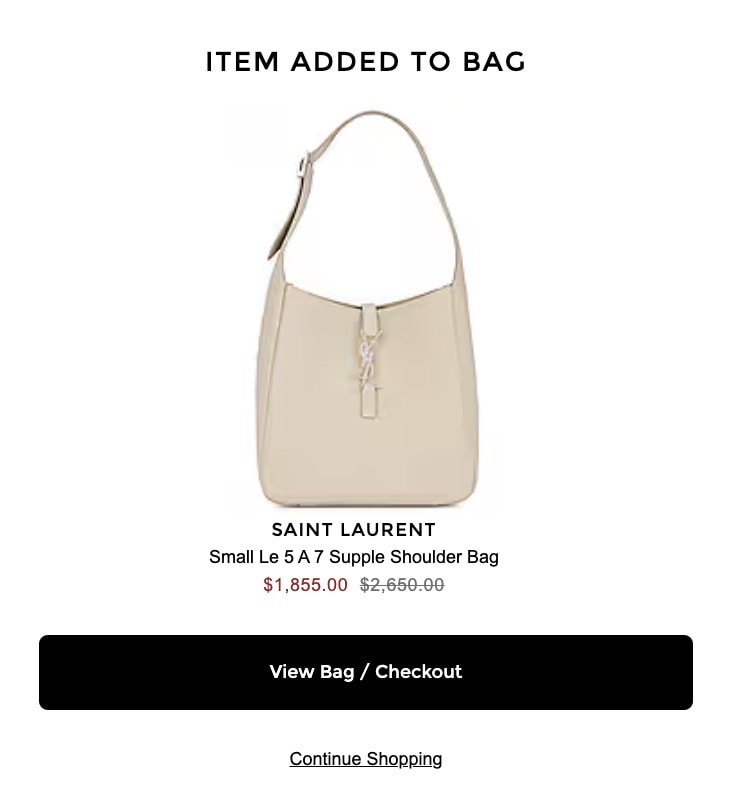Click the View Bag / Checkout button
The width and height of the screenshot is (734, 806).
point(366,672)
